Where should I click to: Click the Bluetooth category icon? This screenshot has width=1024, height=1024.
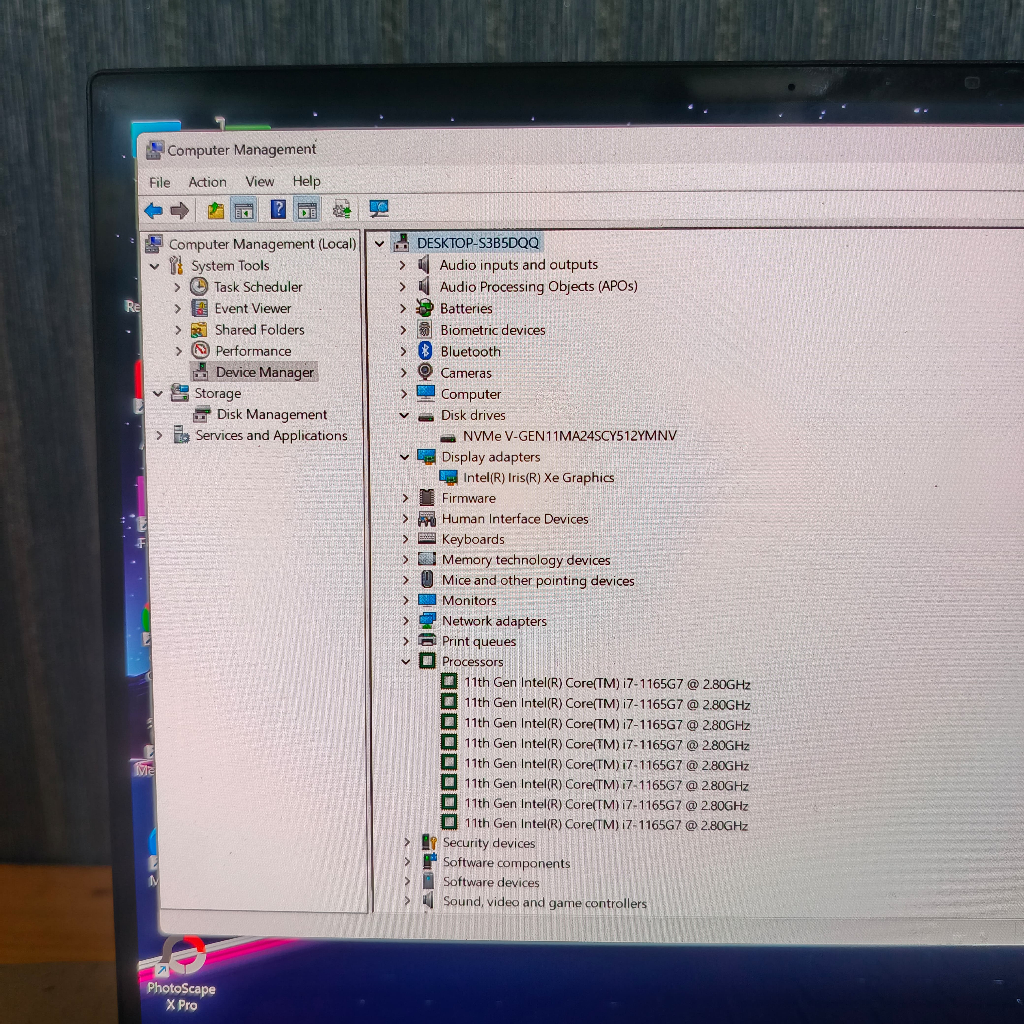425,351
